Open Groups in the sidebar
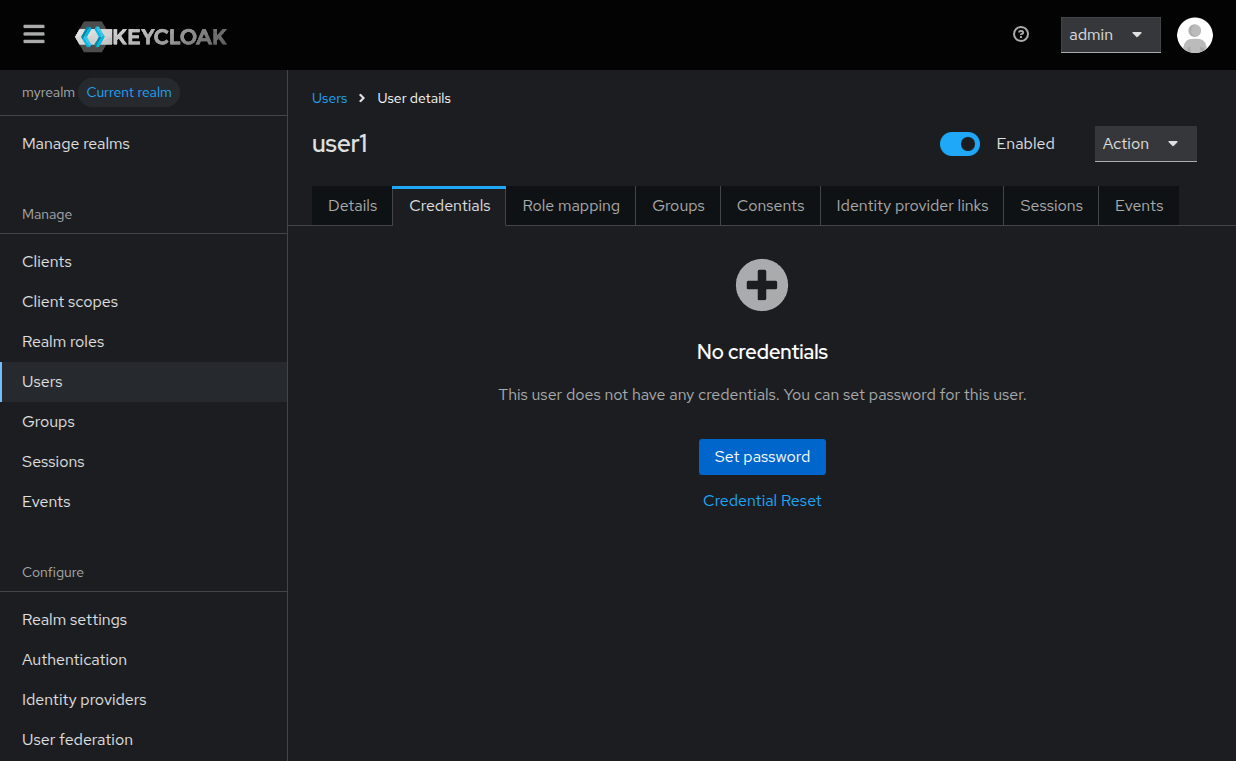 (x=143, y=422)
